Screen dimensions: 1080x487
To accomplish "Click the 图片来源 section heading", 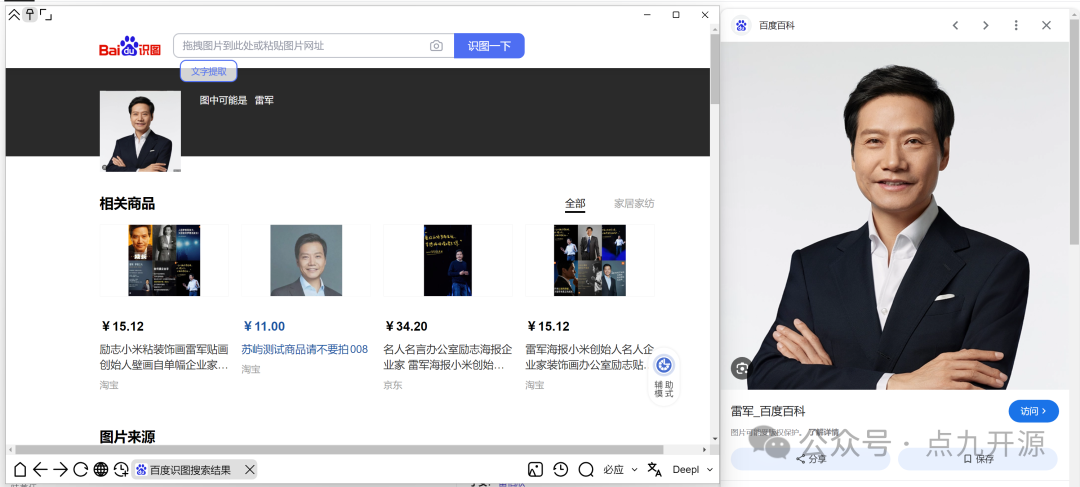I will click(127, 437).
